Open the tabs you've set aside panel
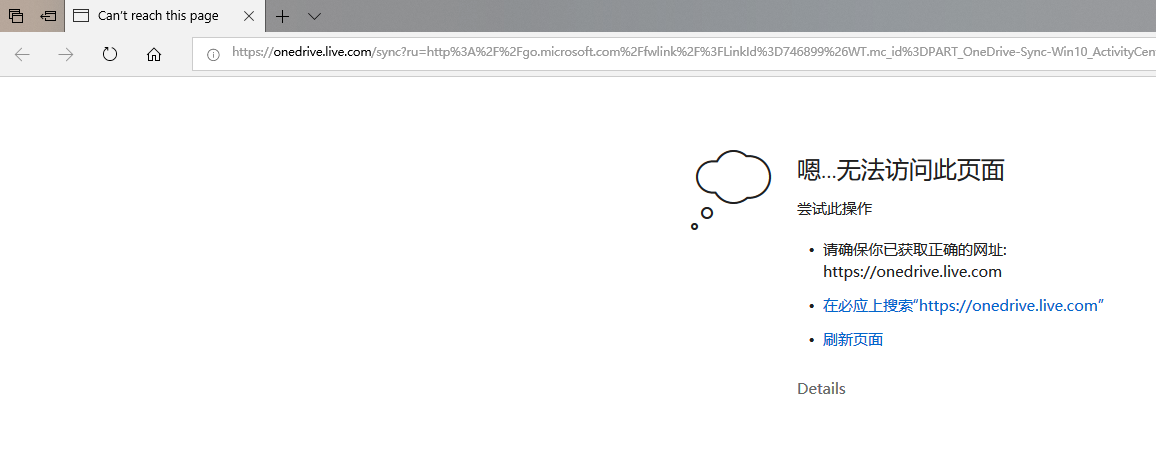 coord(15,15)
